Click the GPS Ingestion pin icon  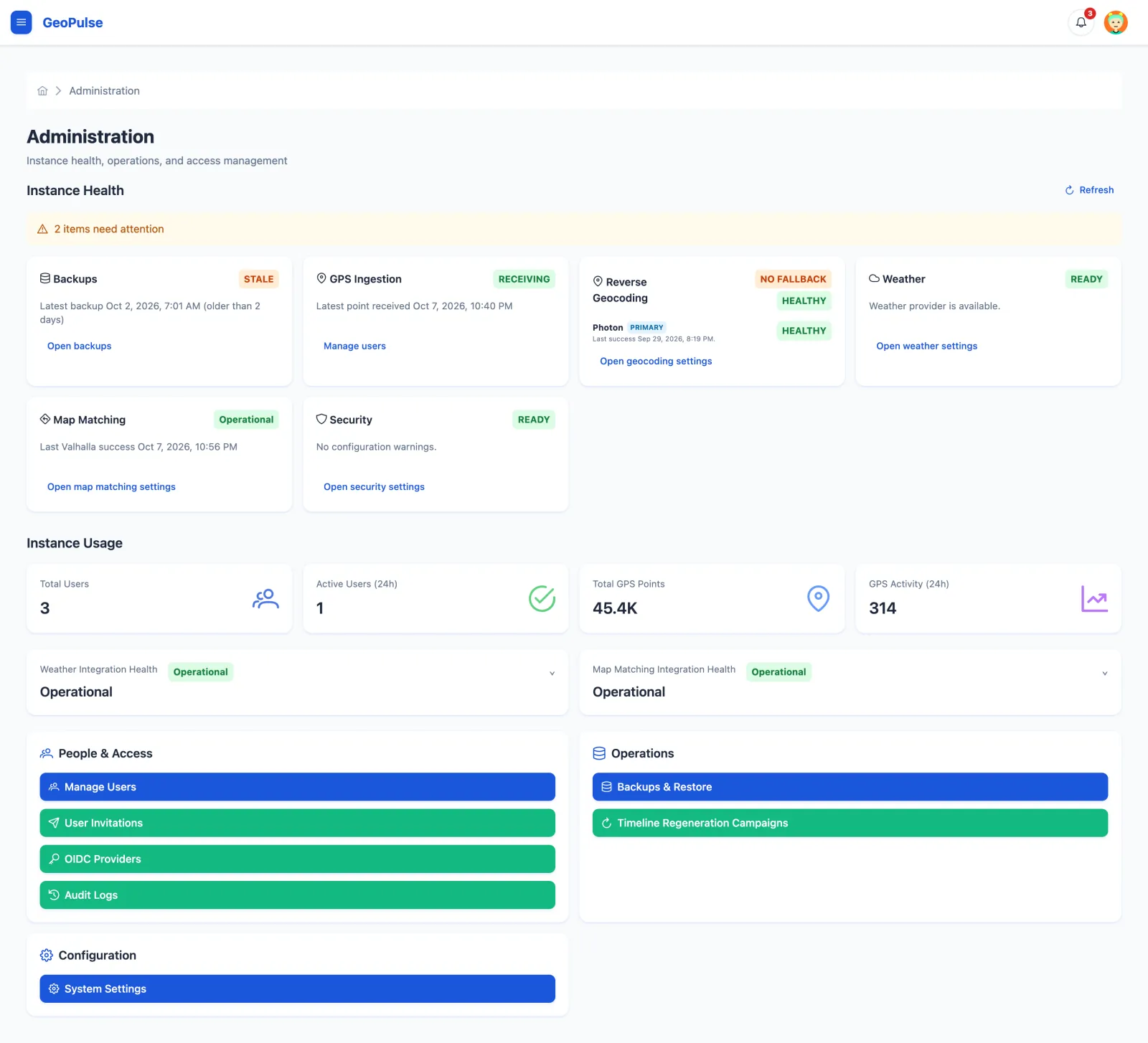321,278
